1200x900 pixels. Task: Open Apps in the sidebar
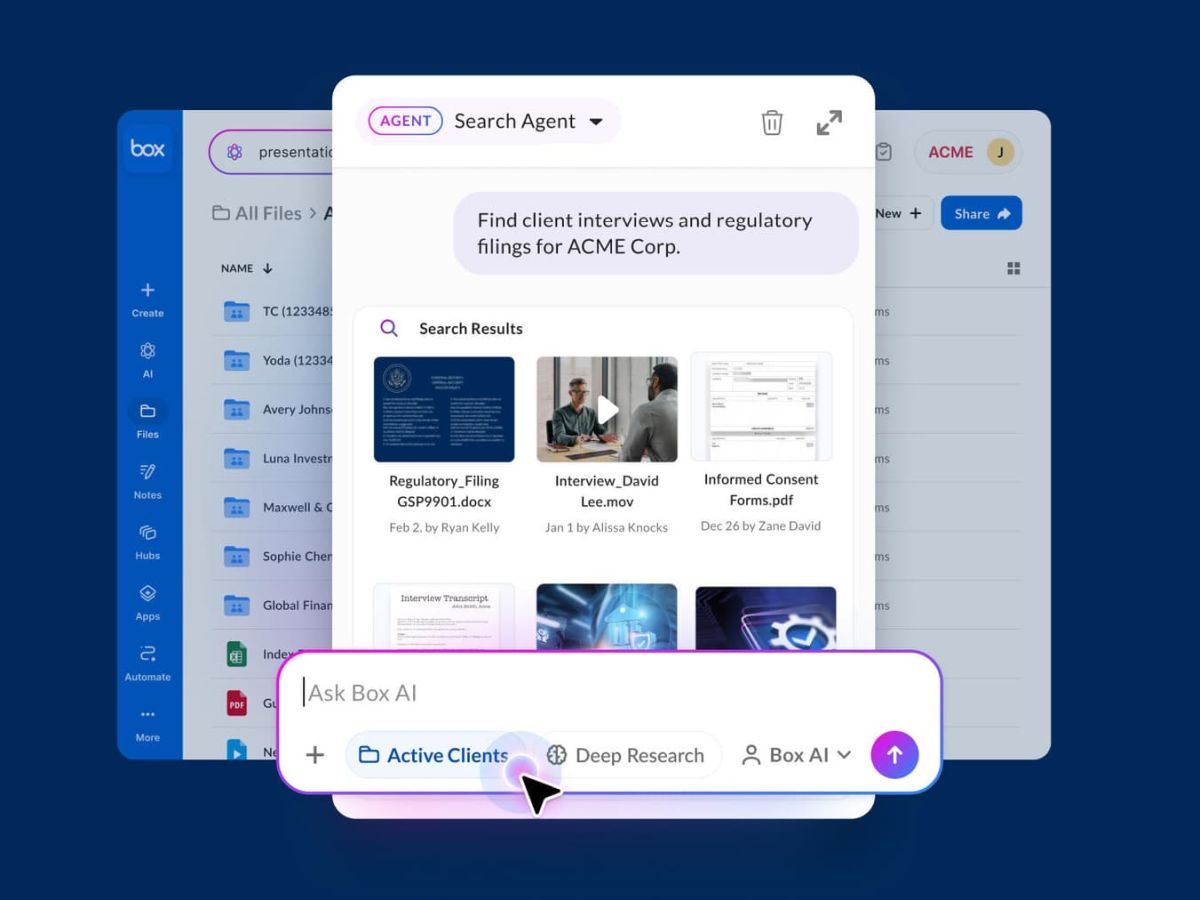148,603
